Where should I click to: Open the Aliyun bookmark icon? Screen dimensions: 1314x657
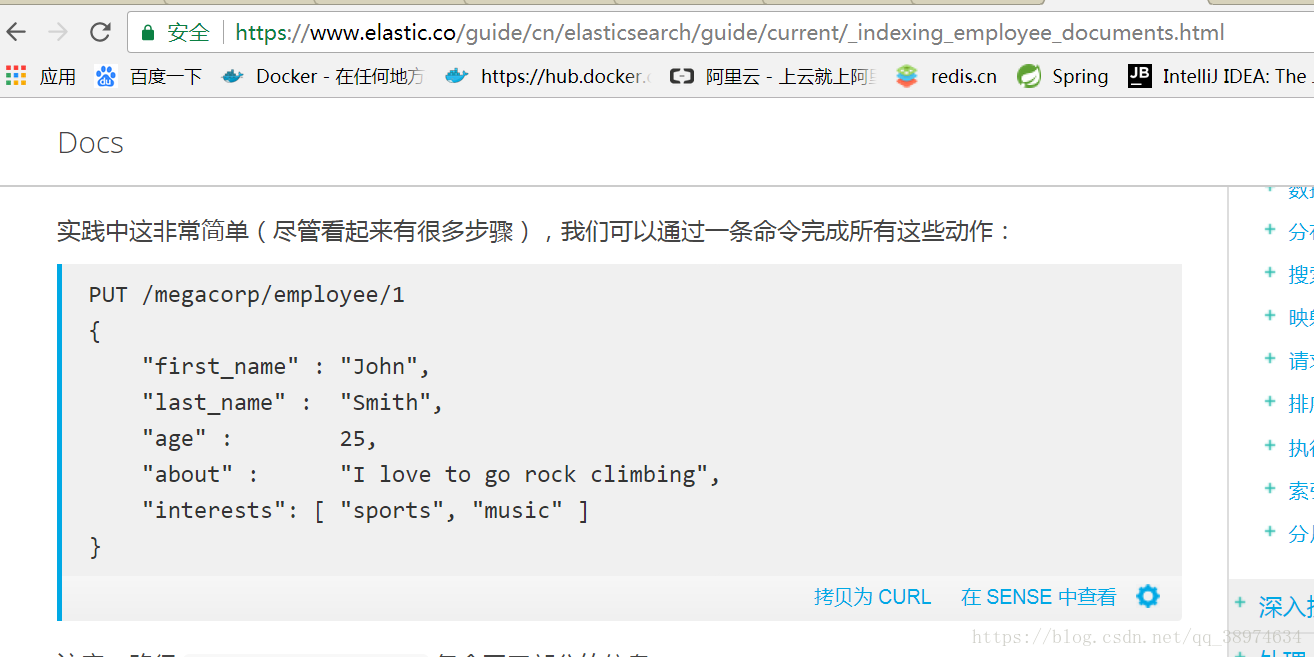click(x=682, y=76)
